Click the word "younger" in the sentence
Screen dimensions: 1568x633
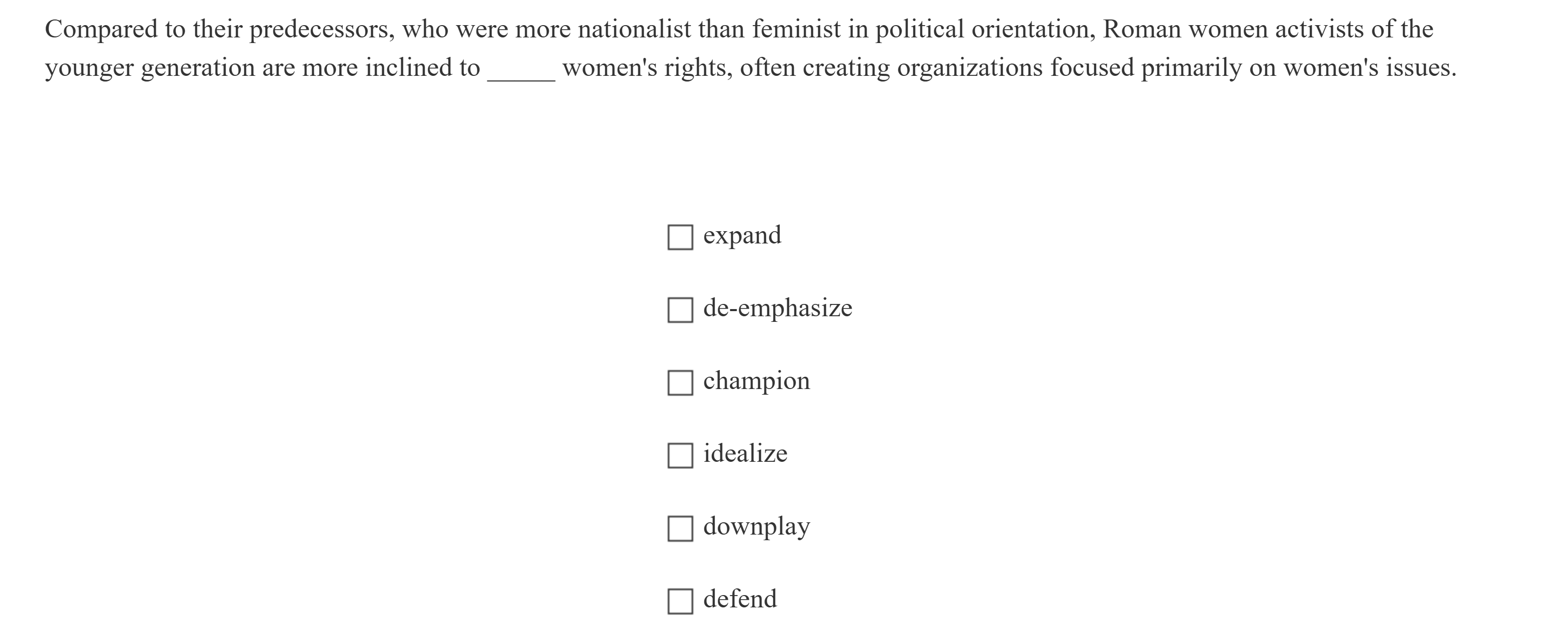(x=89, y=69)
